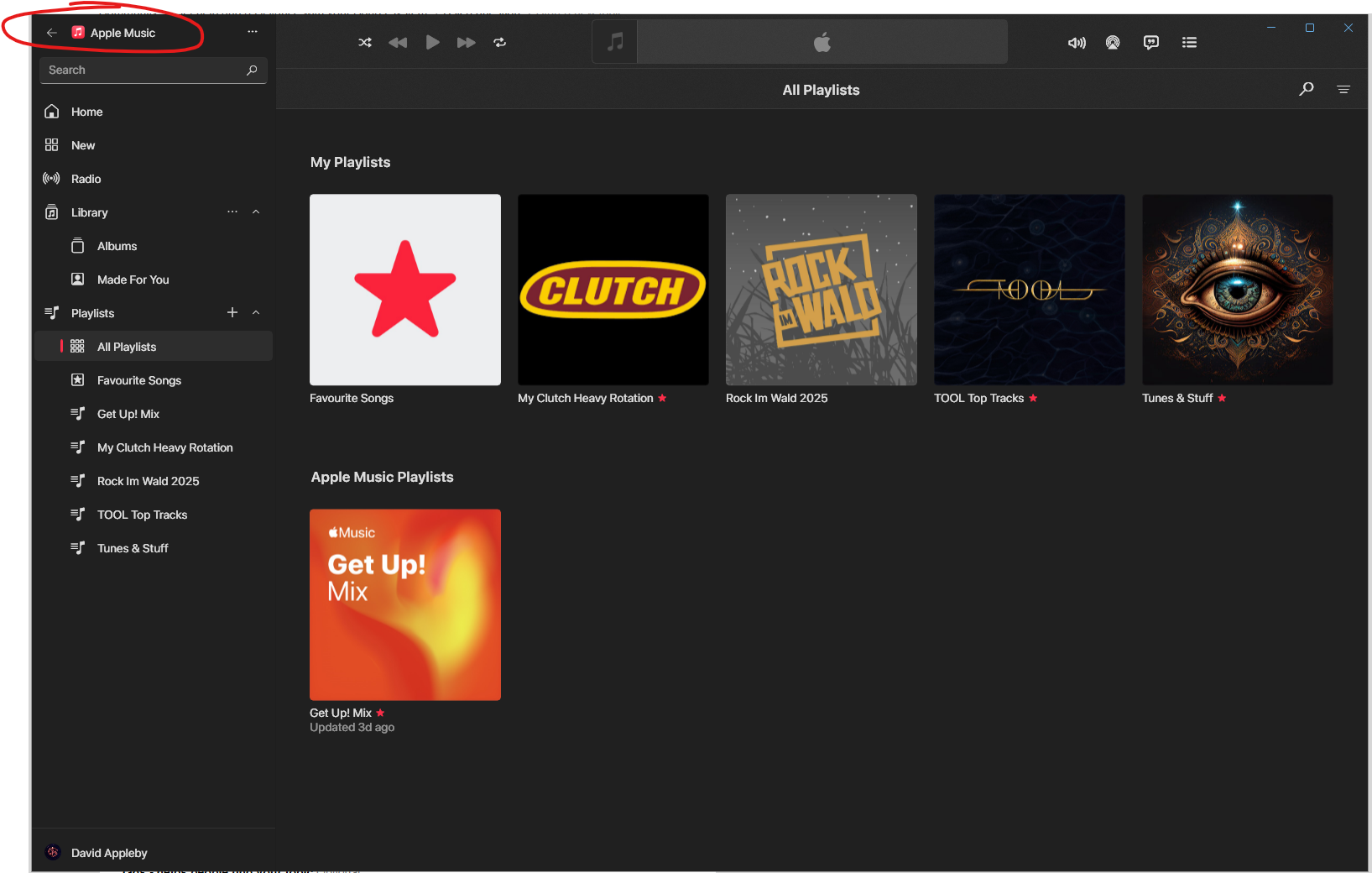The image size is (1372, 873).
Task: Click the back arrow beside Apple Music
Action: click(x=52, y=33)
